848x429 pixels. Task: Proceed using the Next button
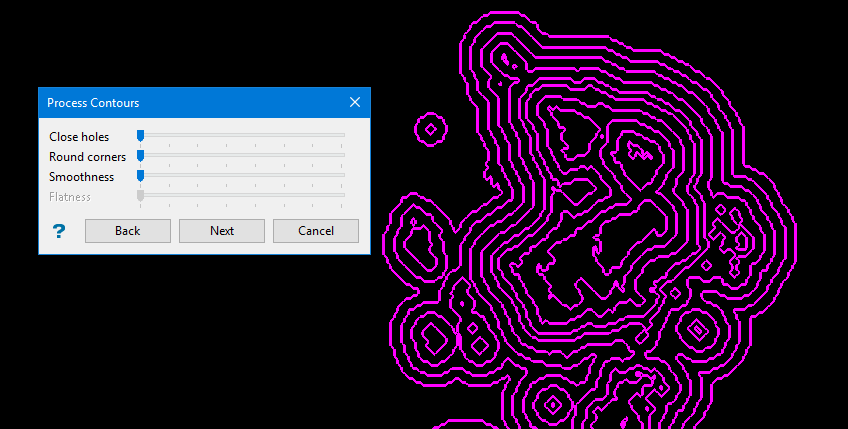[222, 231]
